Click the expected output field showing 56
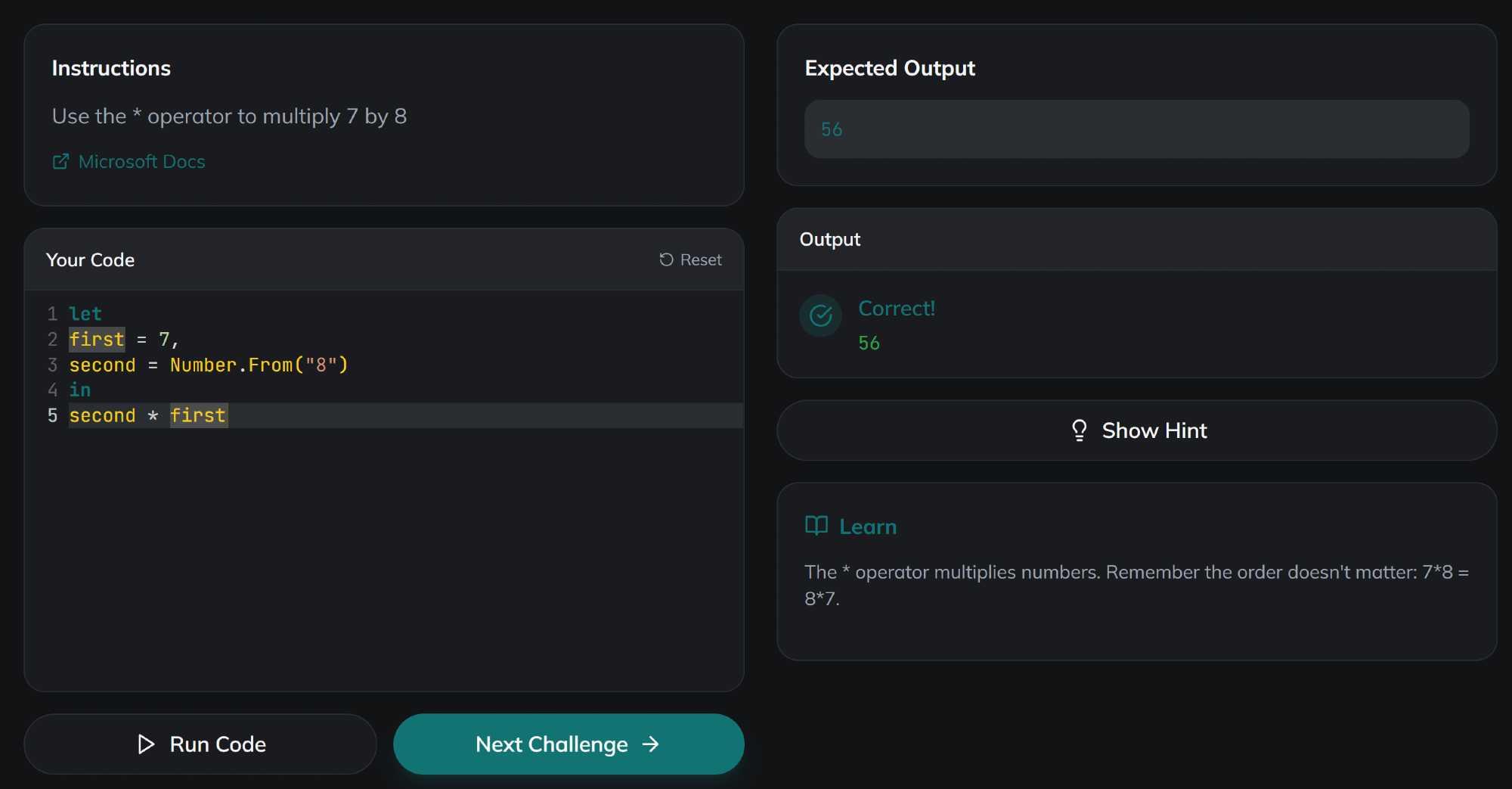Screen dimensions: 1512x789 coord(1136,129)
